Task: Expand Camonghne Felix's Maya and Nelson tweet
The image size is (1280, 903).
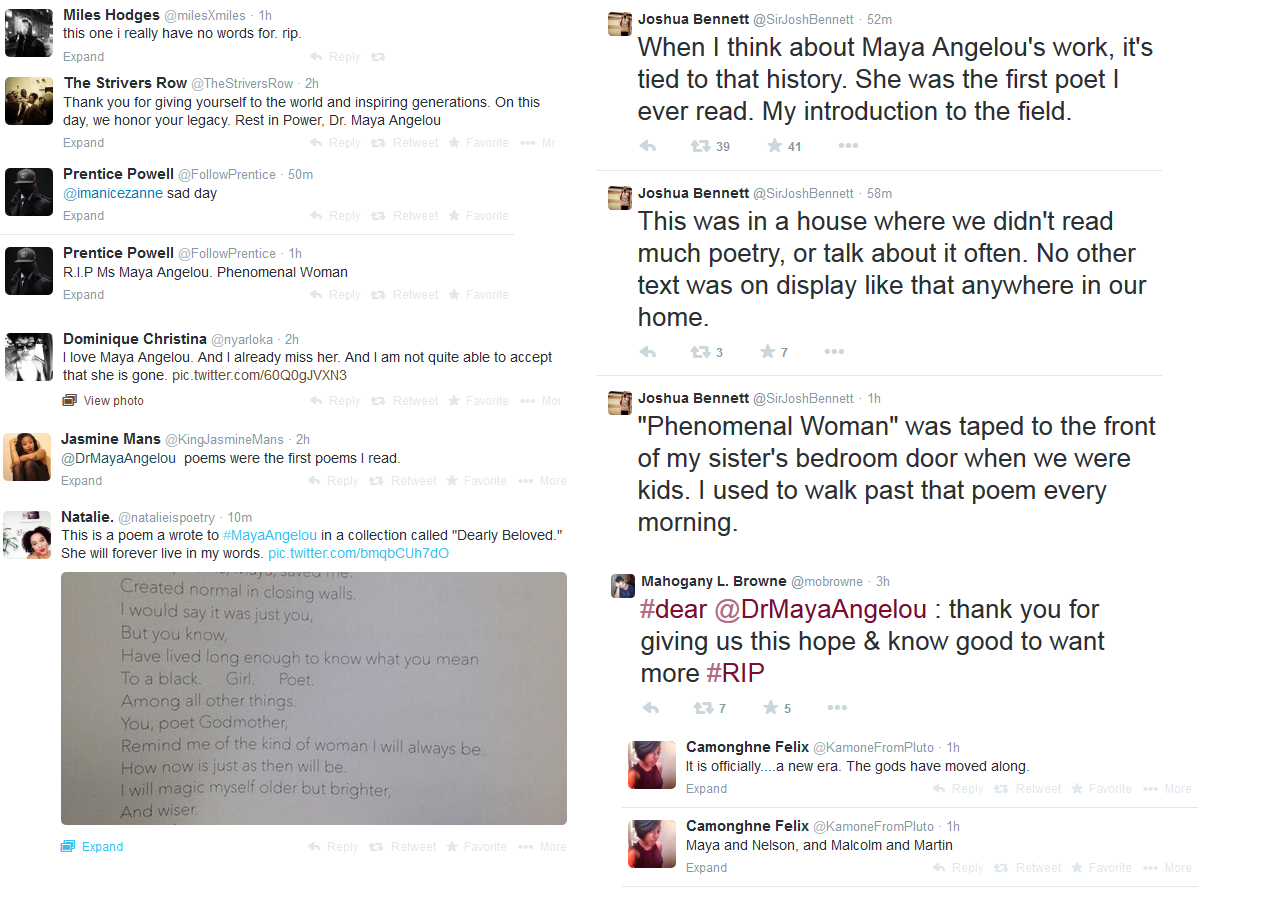Action: click(706, 868)
